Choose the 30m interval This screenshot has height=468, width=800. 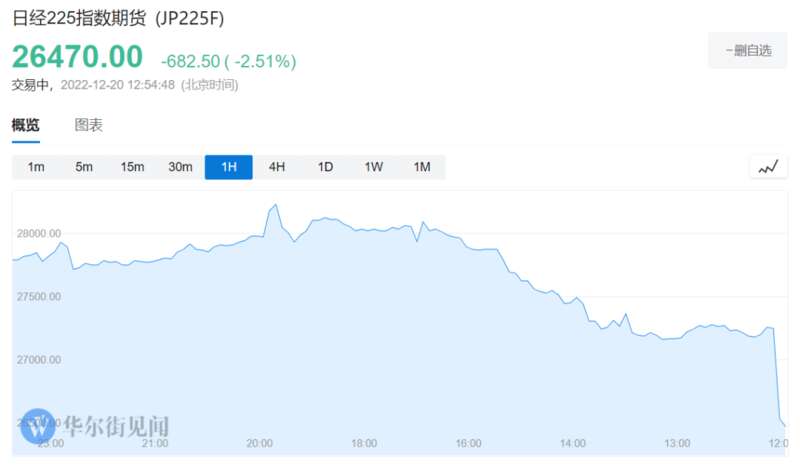point(181,167)
